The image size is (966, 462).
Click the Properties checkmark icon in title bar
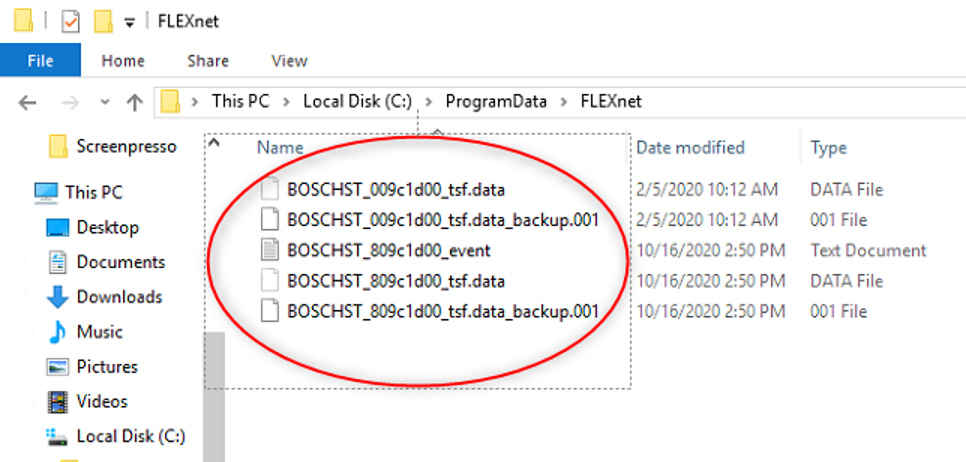[x=71, y=21]
